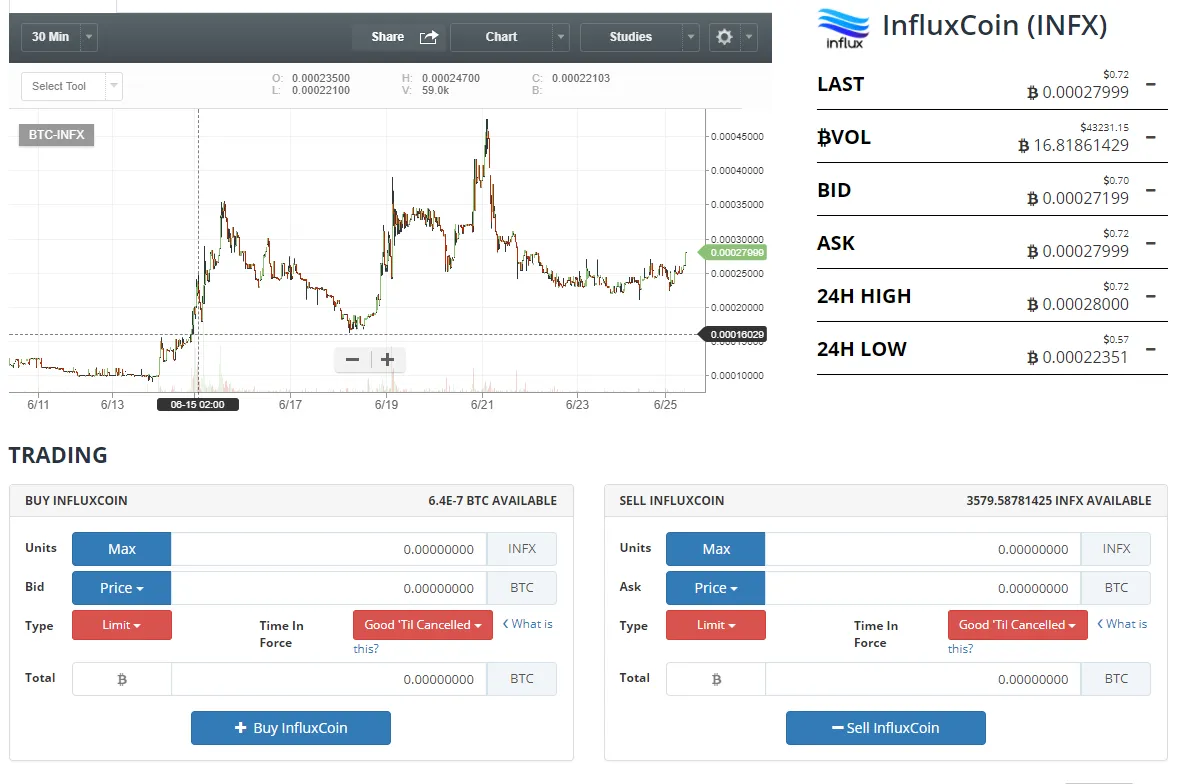Click Max units in Buy InfluxCoin
The width and height of the screenshot is (1198, 784).
(121, 549)
